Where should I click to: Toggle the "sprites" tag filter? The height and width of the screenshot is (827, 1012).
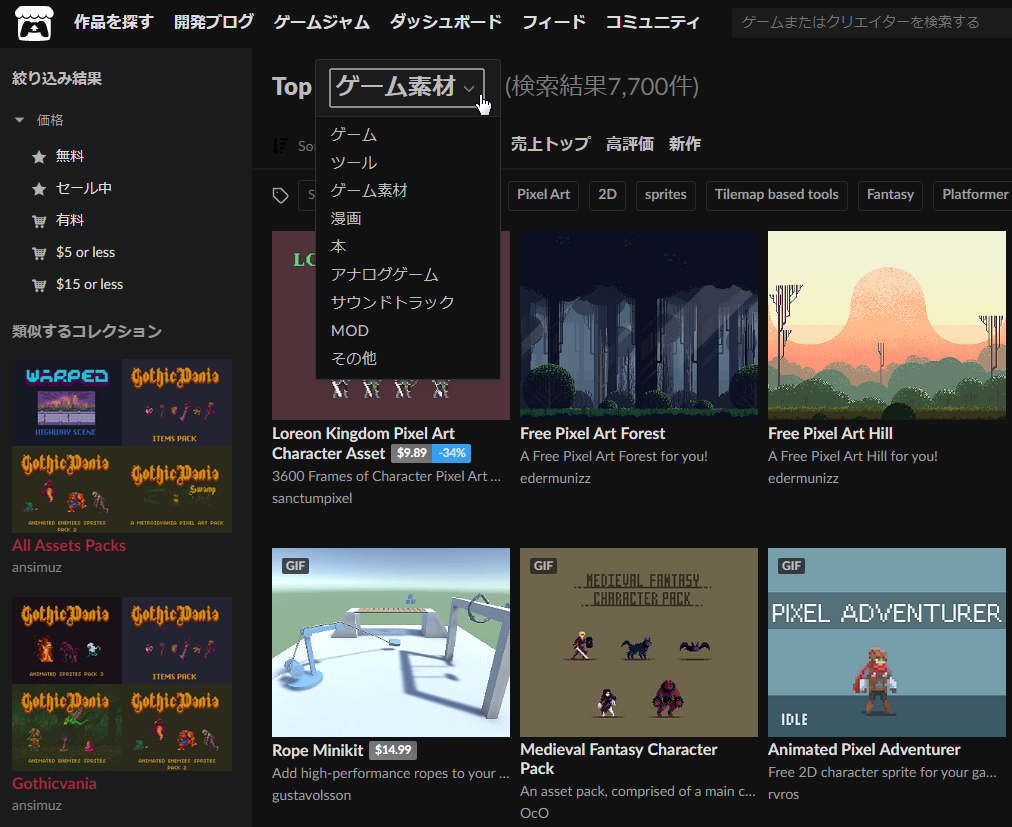pyautogui.click(x=665, y=195)
